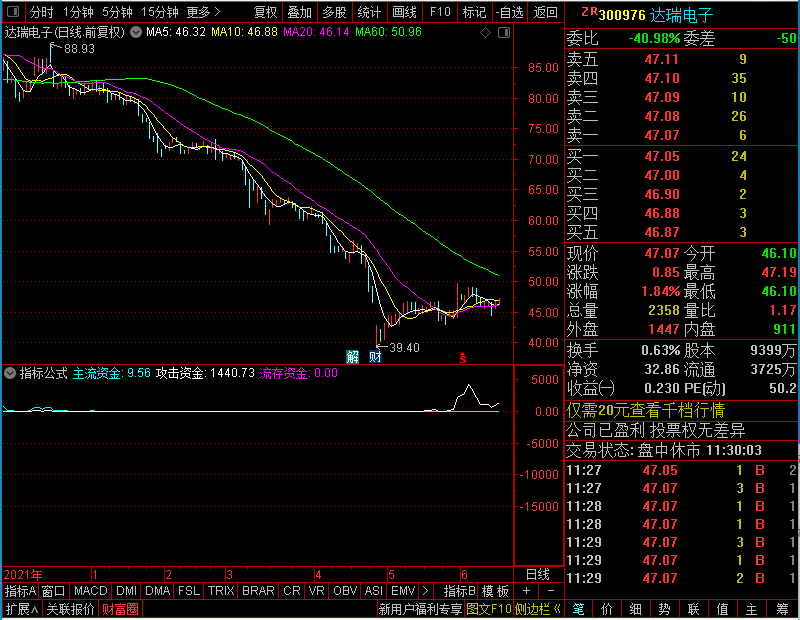Select the 买一 bid price 47.05

click(662, 156)
